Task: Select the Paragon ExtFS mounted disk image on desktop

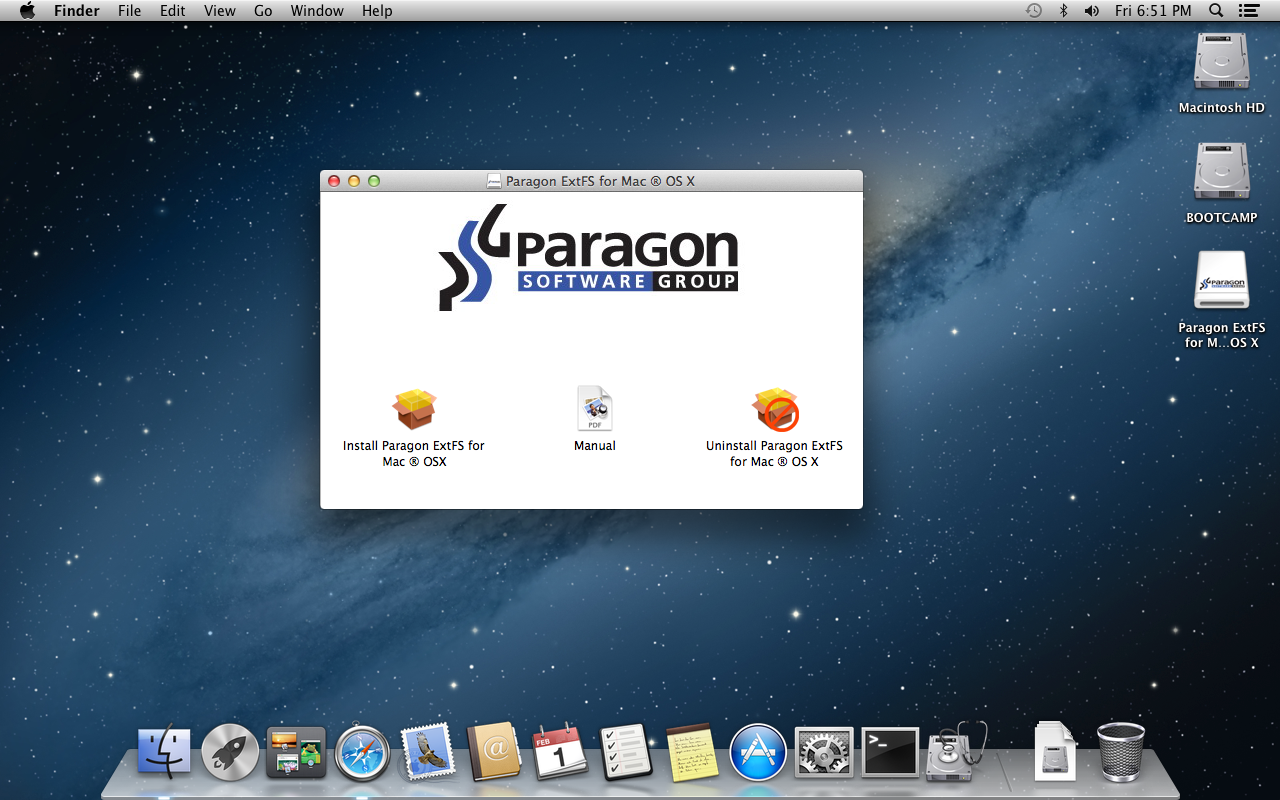Action: coord(1221,281)
